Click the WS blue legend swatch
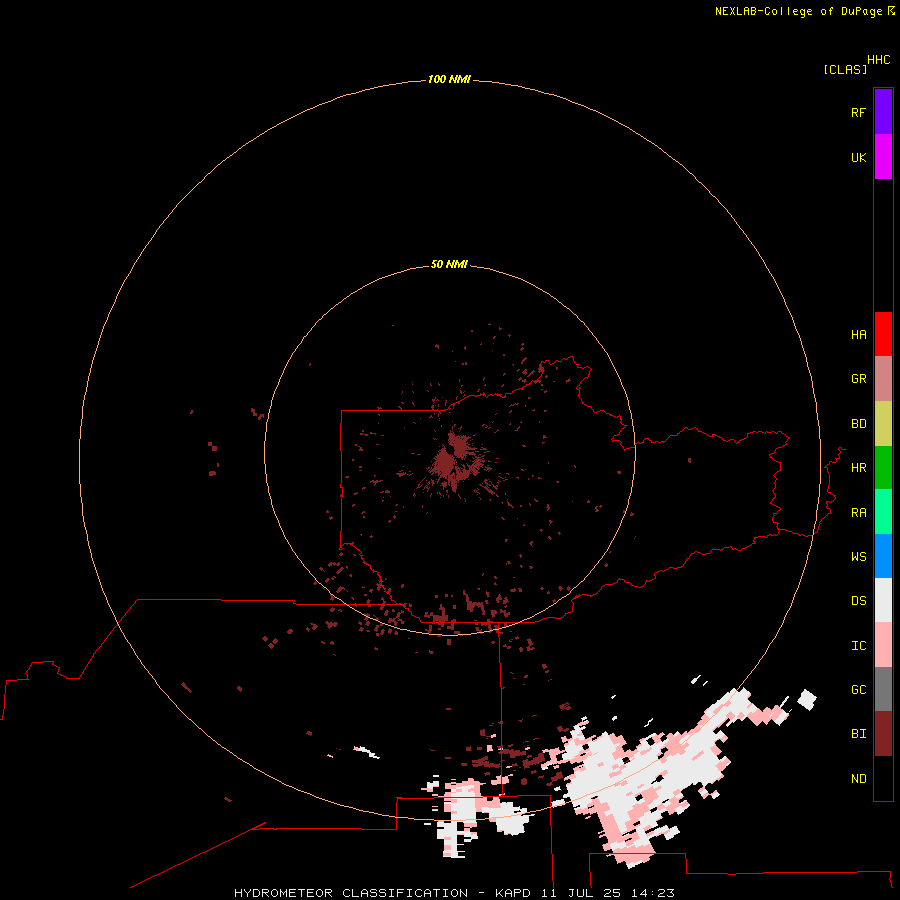 pyautogui.click(x=883, y=556)
